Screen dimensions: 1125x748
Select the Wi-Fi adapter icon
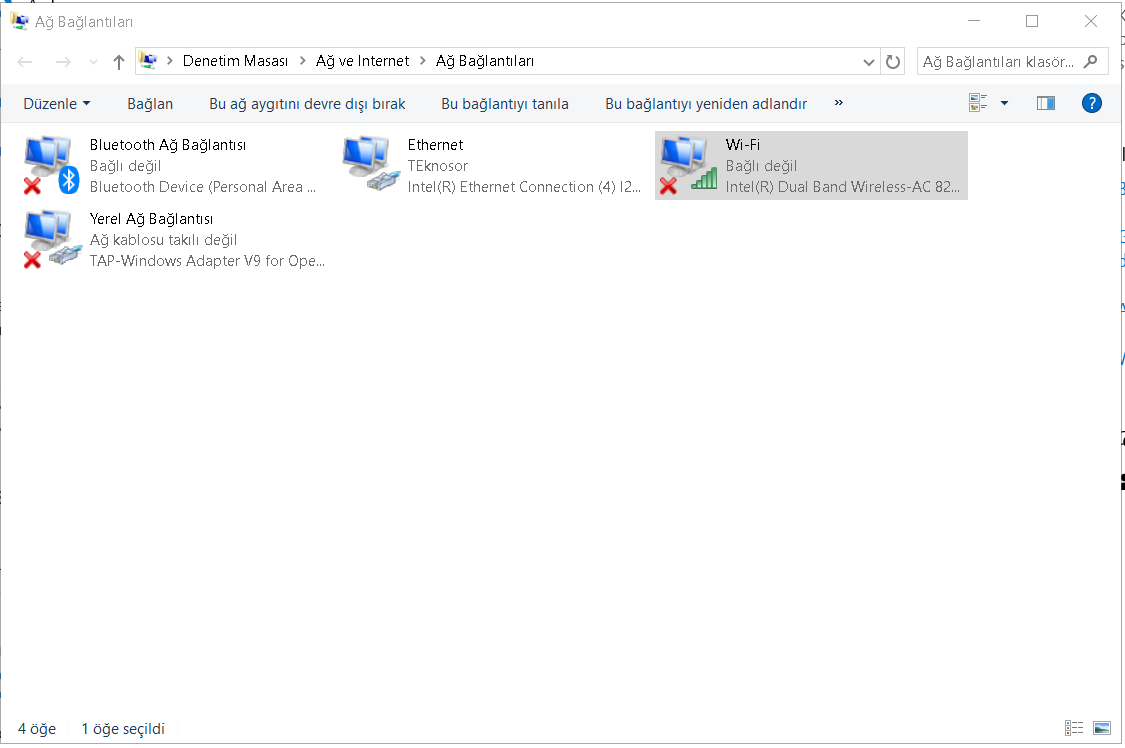tap(688, 165)
